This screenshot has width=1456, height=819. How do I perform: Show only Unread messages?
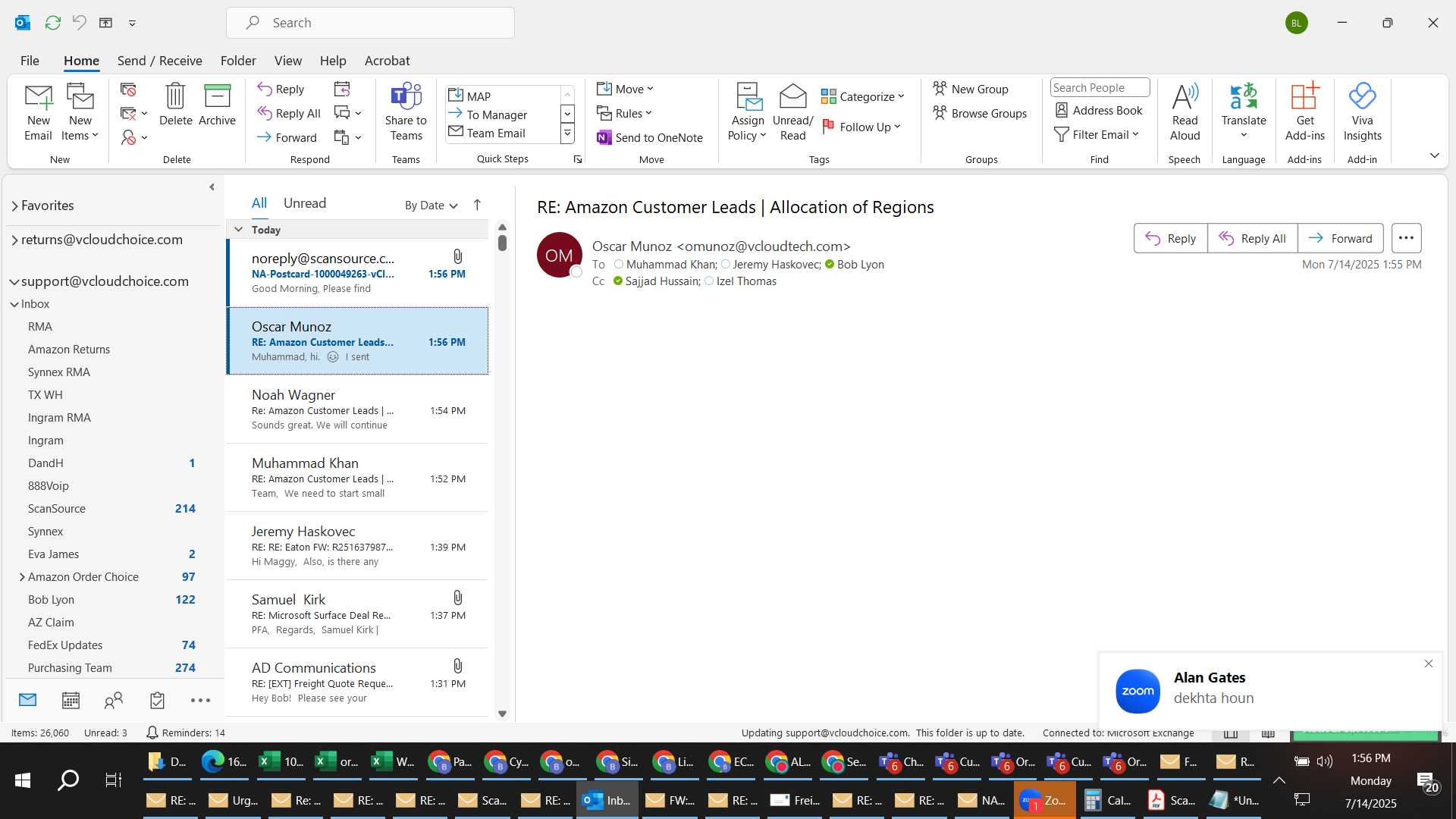tap(304, 203)
